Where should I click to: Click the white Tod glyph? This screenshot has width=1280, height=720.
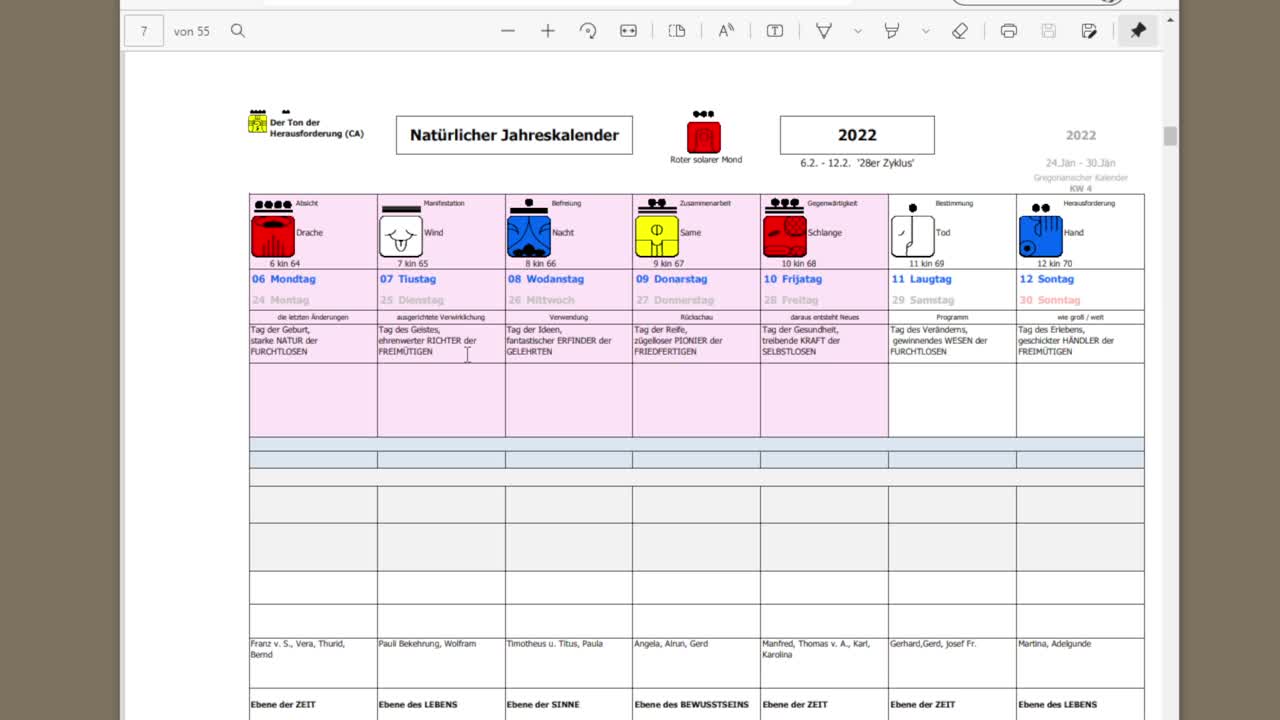pyautogui.click(x=913, y=237)
